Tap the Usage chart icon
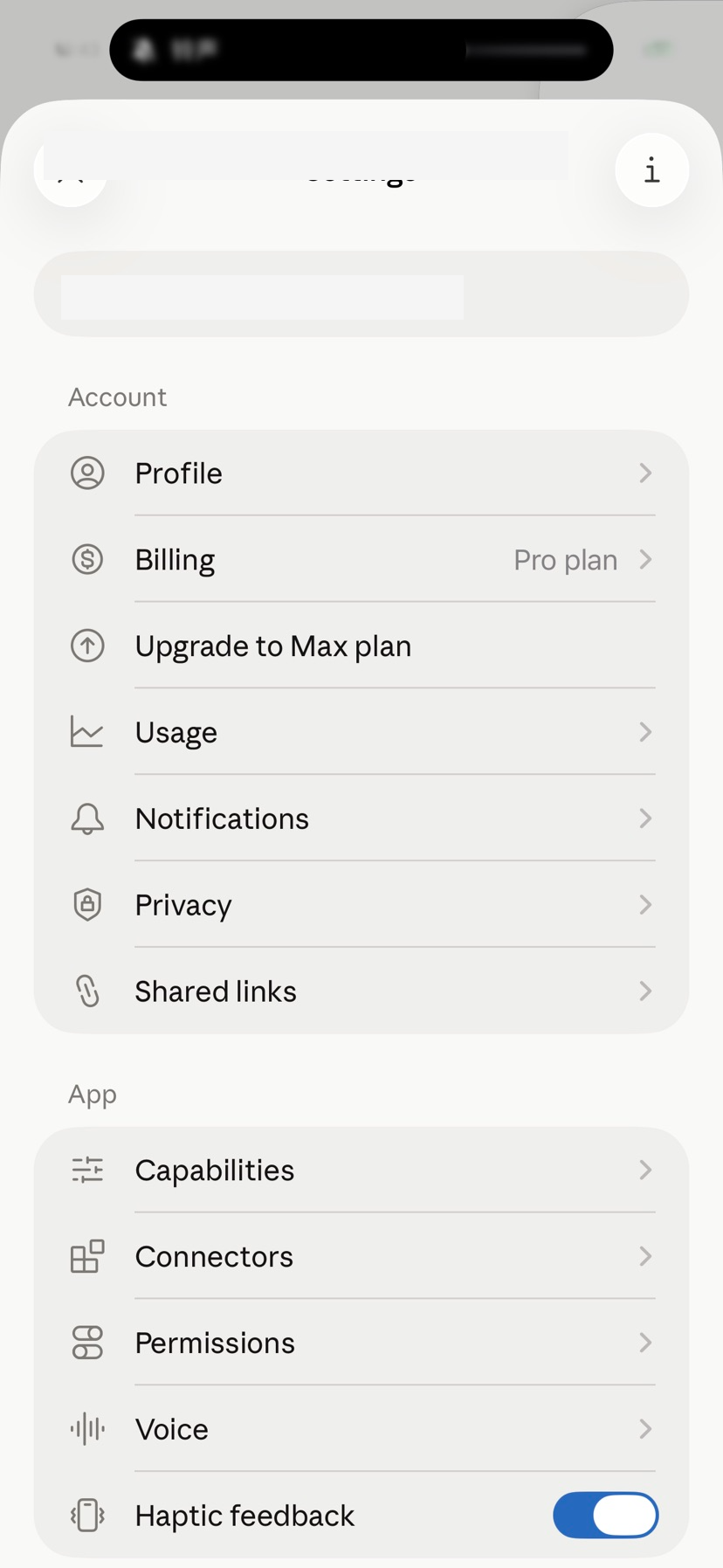The height and width of the screenshot is (1568, 723). 87,732
